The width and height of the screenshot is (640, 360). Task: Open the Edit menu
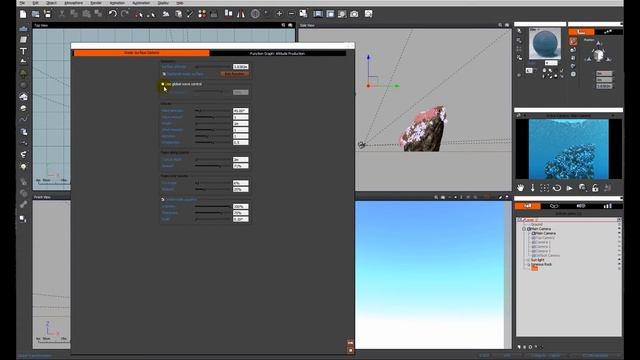point(35,3)
